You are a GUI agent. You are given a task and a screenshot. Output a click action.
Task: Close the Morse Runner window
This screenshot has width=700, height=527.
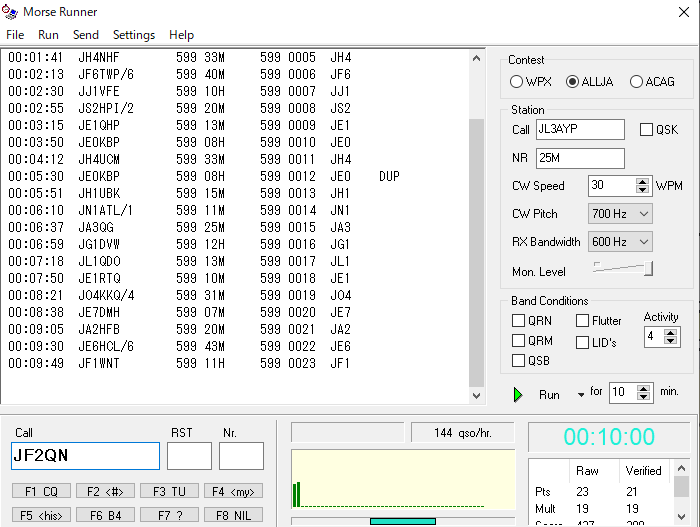[683, 12]
